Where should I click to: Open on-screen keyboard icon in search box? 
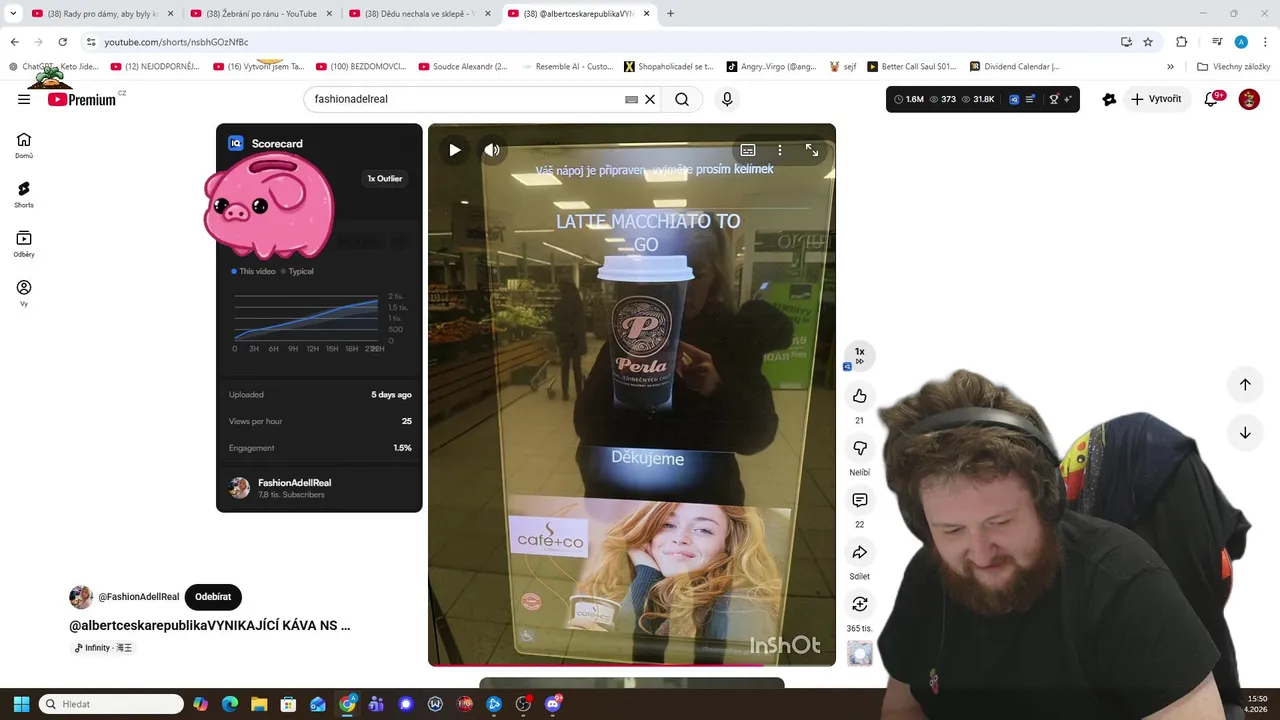pyautogui.click(x=631, y=99)
